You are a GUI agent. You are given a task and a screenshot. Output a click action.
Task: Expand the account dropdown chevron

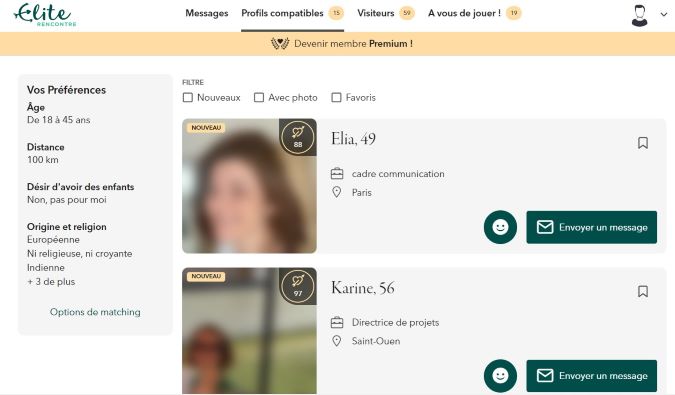663,14
